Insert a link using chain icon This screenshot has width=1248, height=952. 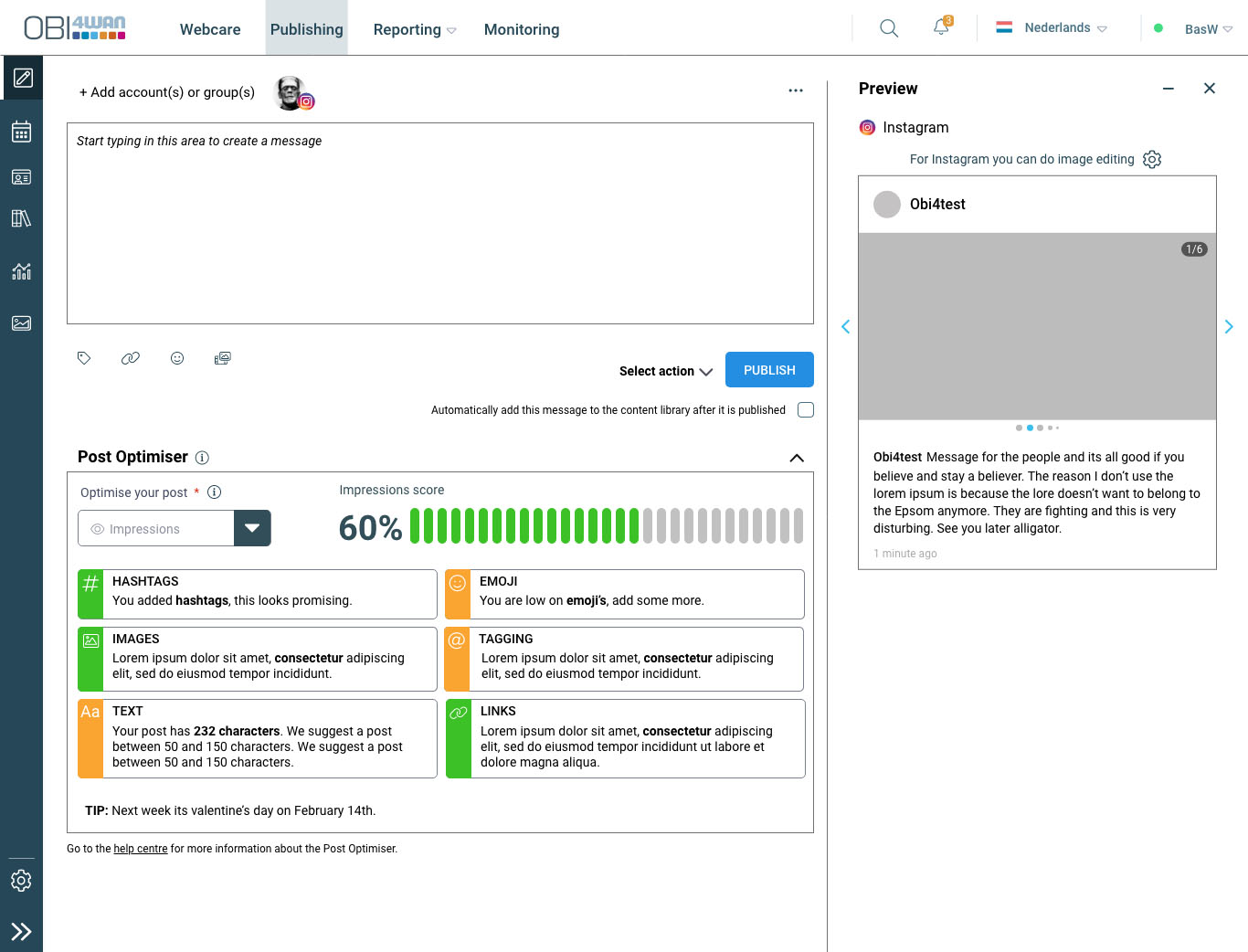pyautogui.click(x=131, y=358)
